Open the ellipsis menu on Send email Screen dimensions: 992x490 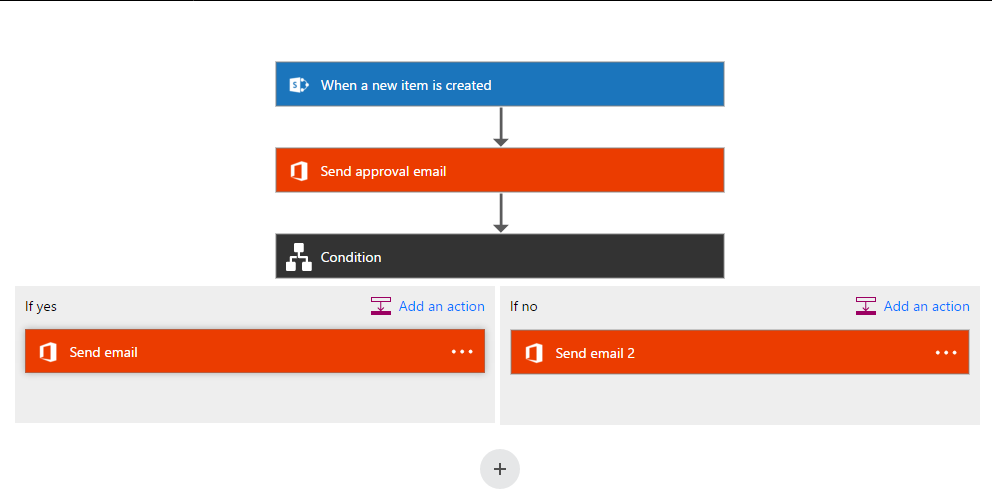click(x=462, y=352)
